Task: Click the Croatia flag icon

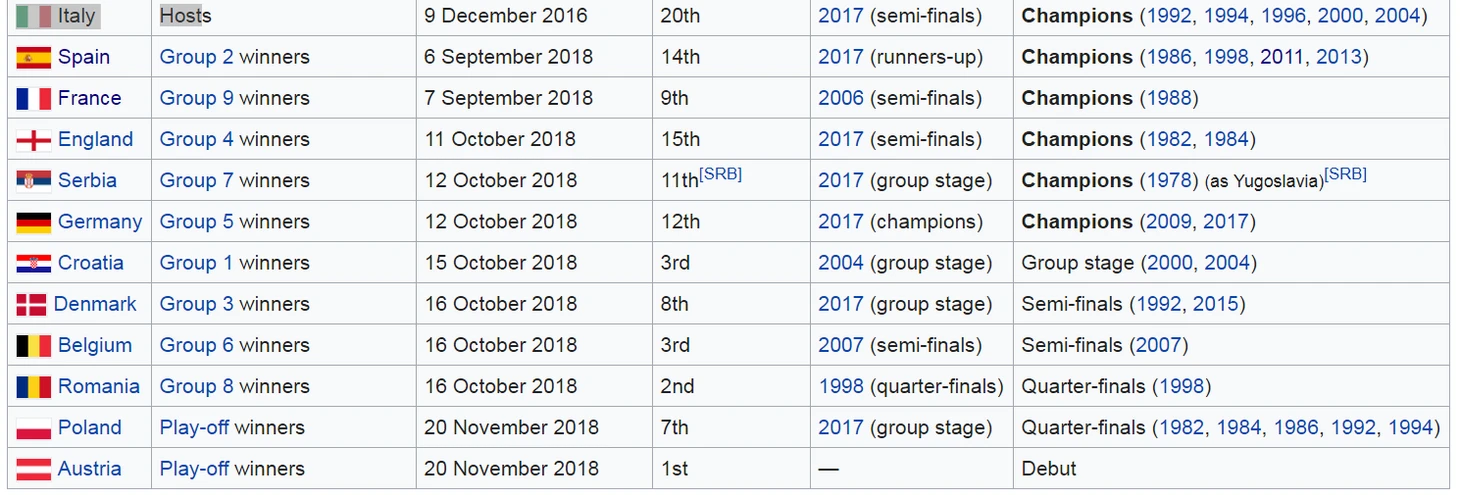Action: click(33, 263)
